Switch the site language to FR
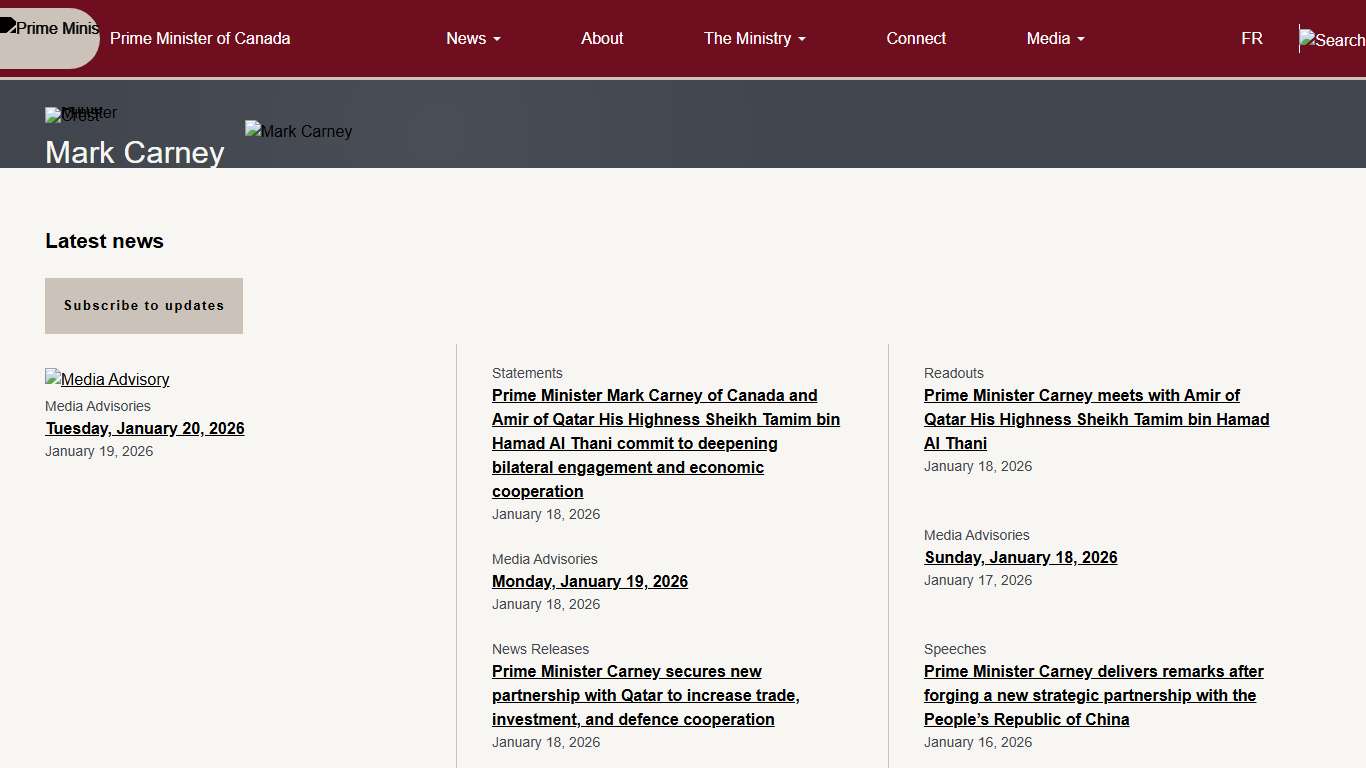The height and width of the screenshot is (768, 1366). coord(1252,38)
